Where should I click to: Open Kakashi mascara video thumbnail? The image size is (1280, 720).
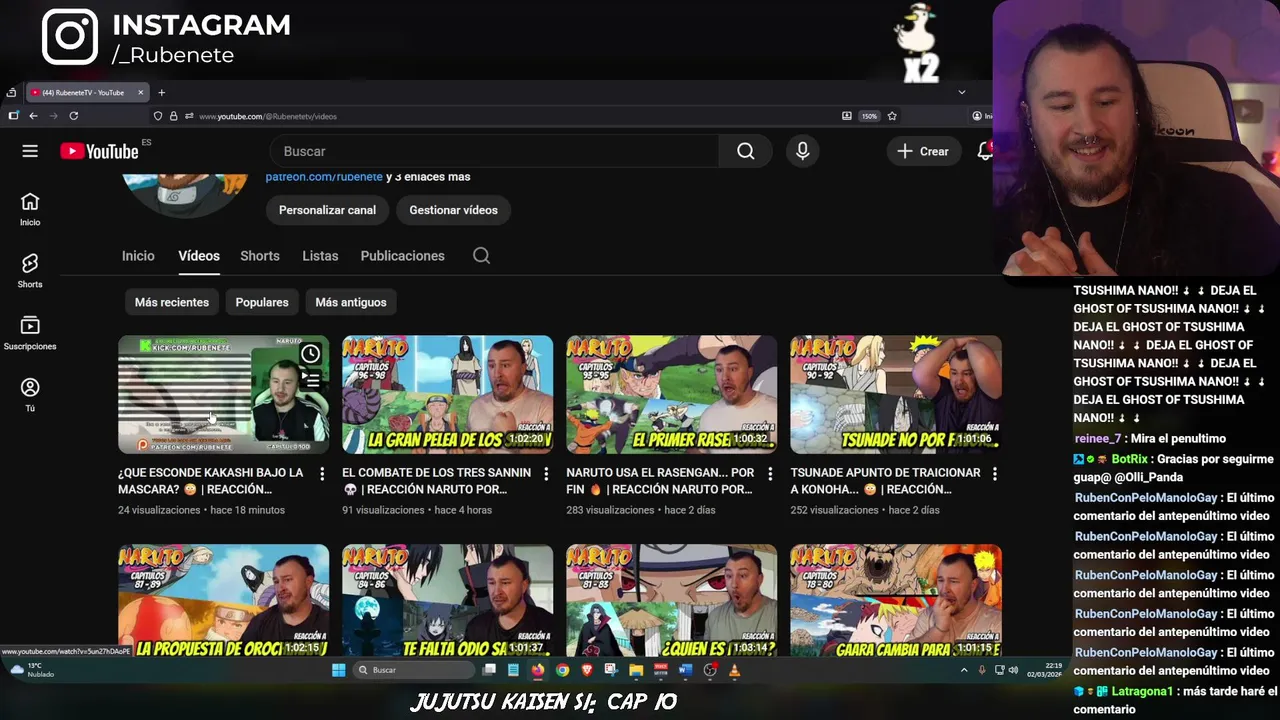[223, 394]
